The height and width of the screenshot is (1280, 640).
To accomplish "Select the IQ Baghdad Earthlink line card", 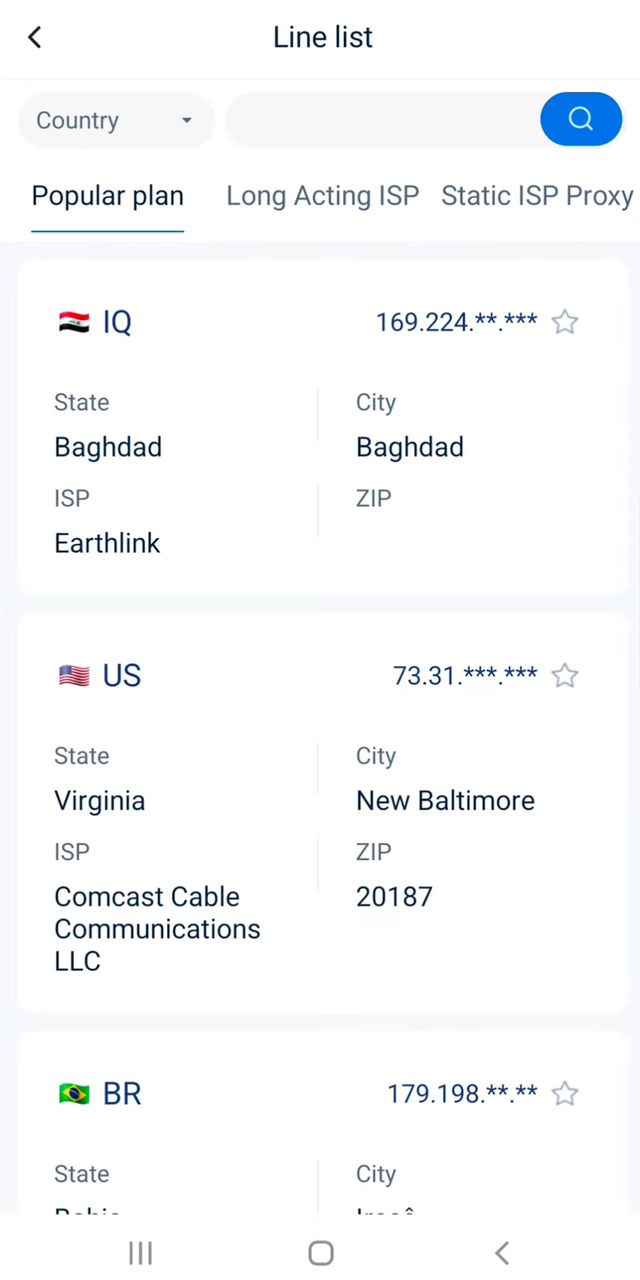I will pos(322,470).
